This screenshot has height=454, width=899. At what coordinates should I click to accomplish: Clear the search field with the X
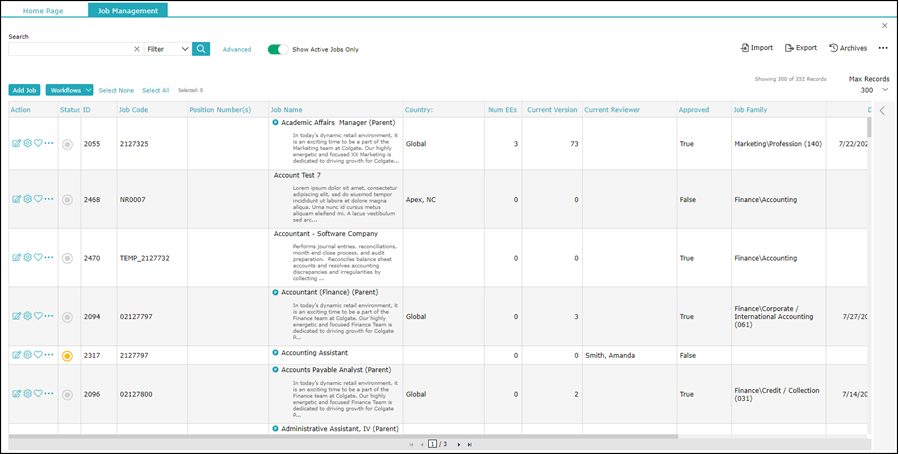pyautogui.click(x=136, y=49)
